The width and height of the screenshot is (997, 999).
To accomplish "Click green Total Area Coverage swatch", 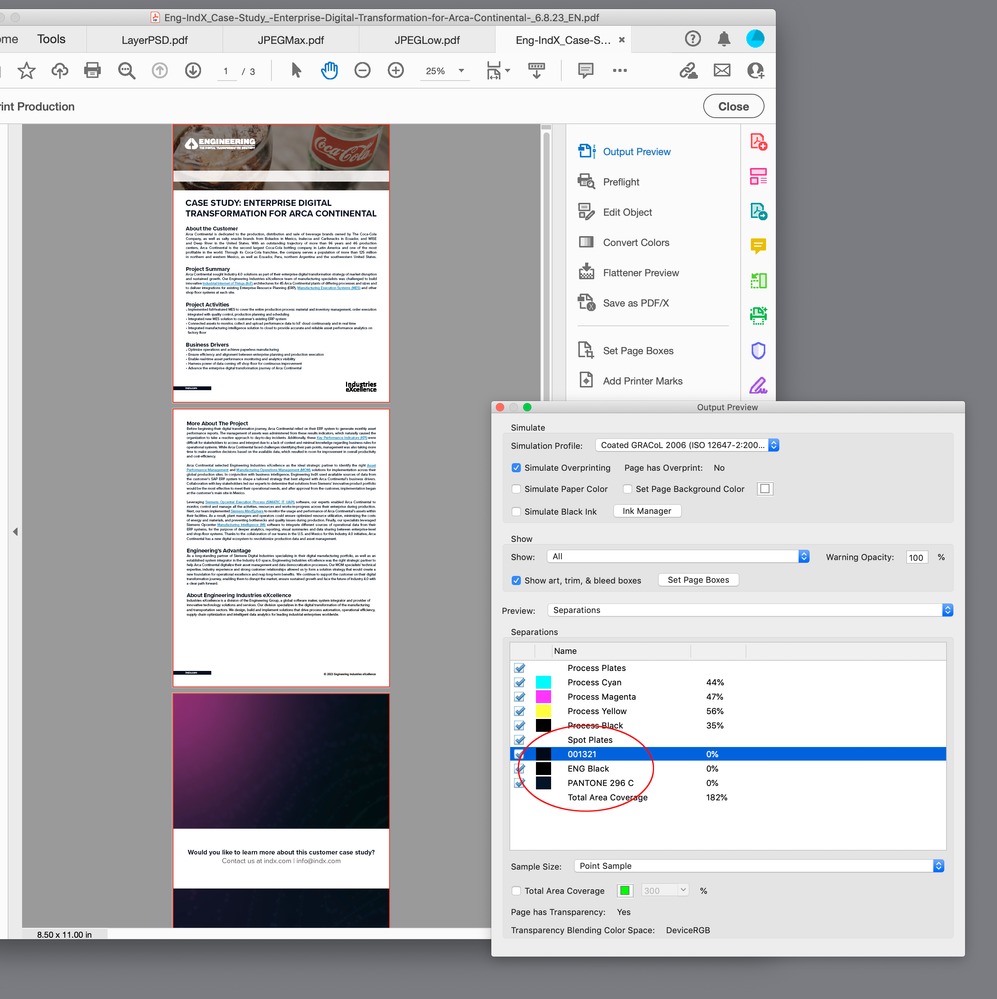I will pos(625,891).
